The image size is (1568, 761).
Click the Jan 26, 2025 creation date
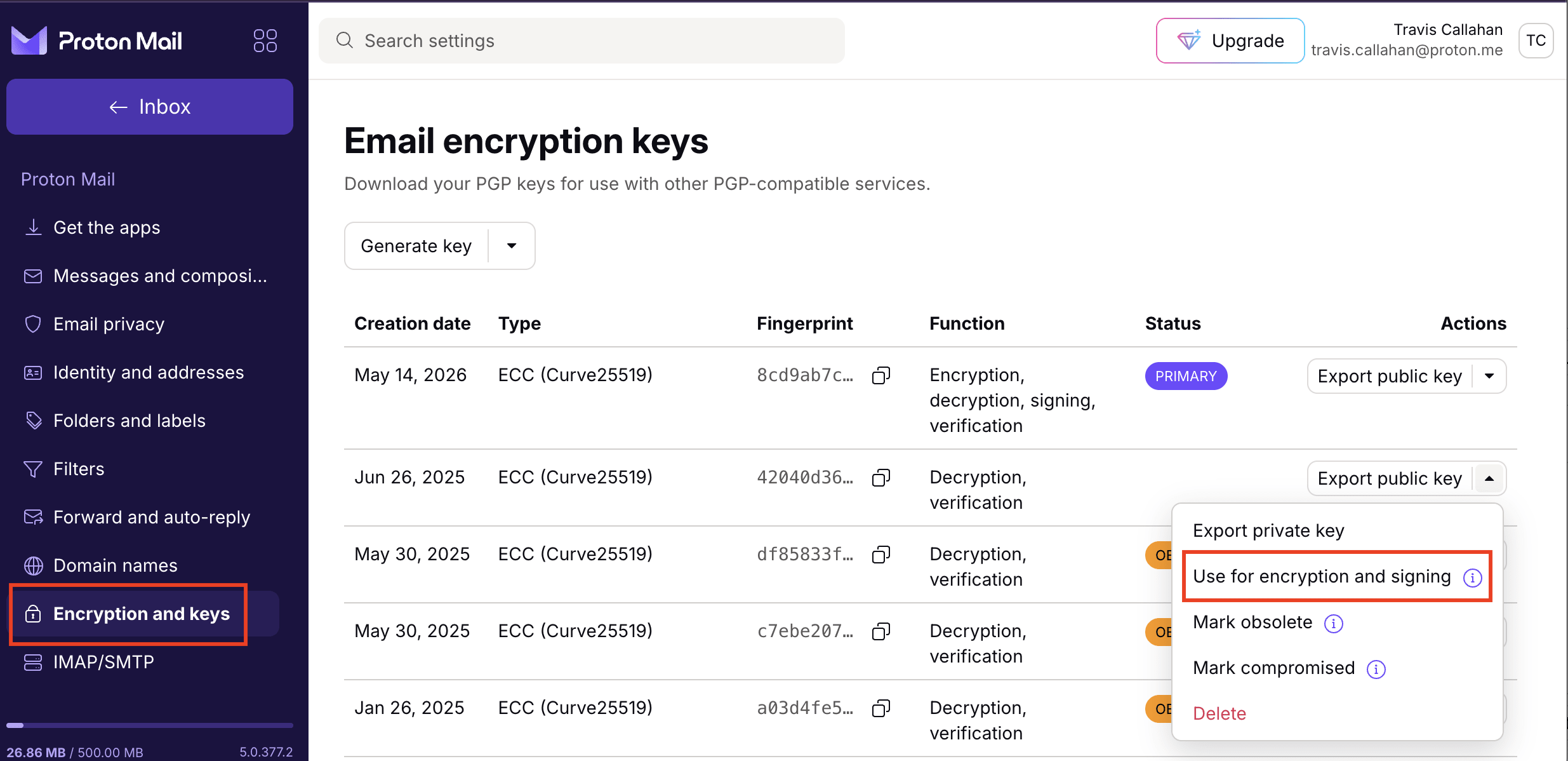click(x=409, y=708)
